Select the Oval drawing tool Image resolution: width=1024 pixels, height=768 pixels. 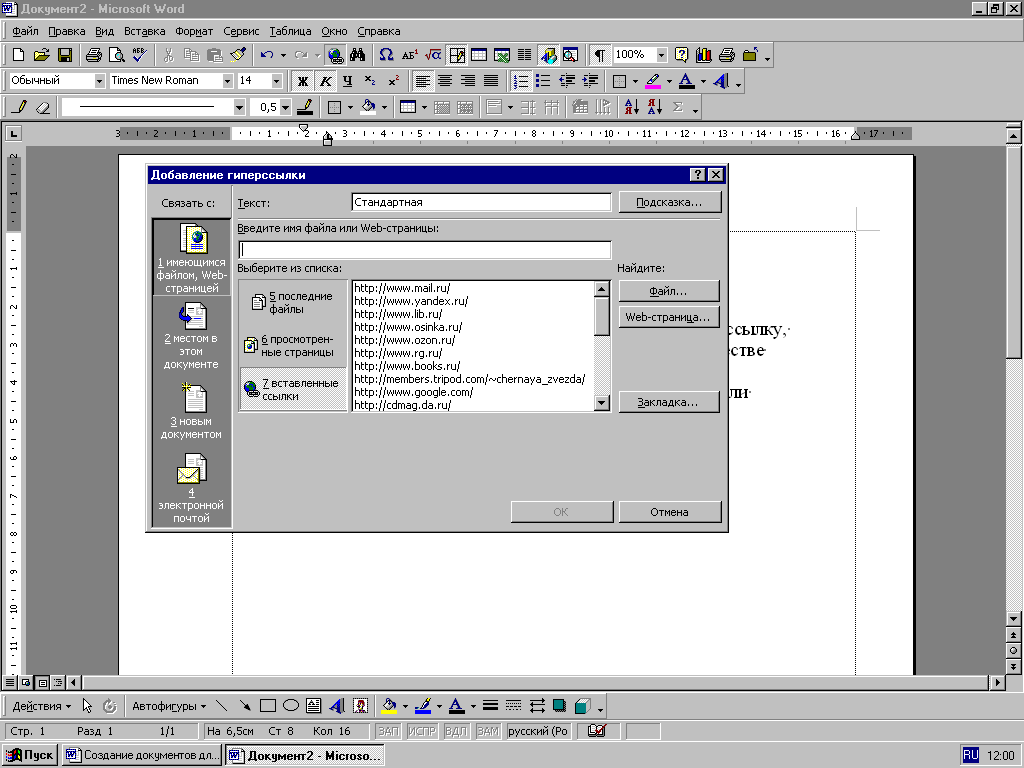291,706
